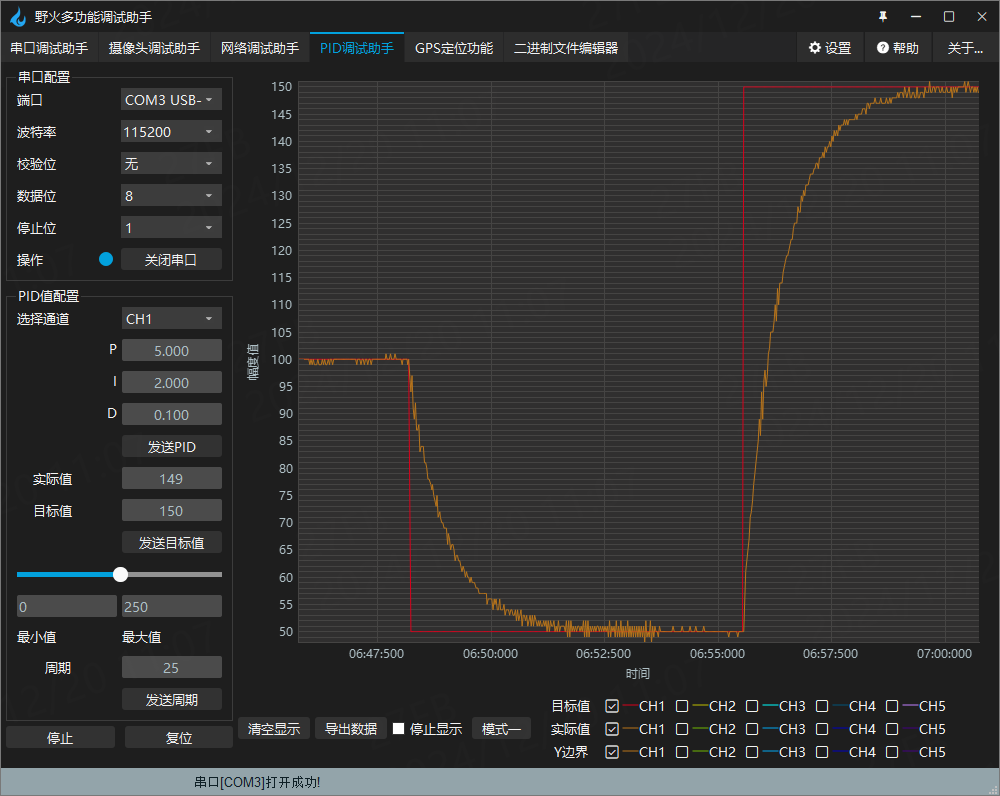Minimize the application window

(916, 17)
